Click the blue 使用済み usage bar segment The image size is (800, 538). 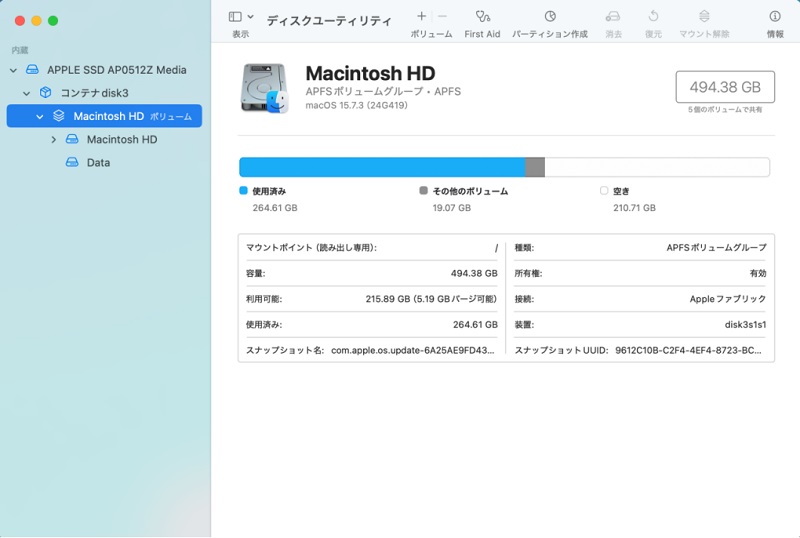tap(382, 167)
